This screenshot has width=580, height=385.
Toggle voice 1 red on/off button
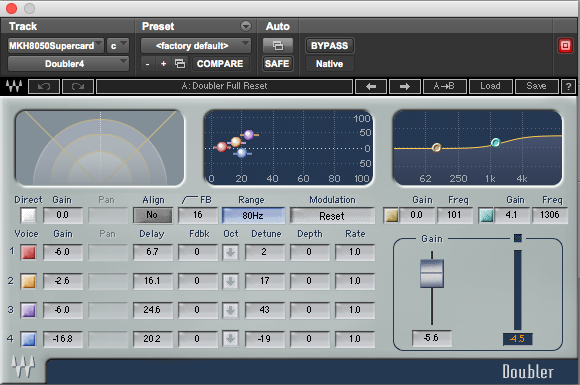[28, 252]
